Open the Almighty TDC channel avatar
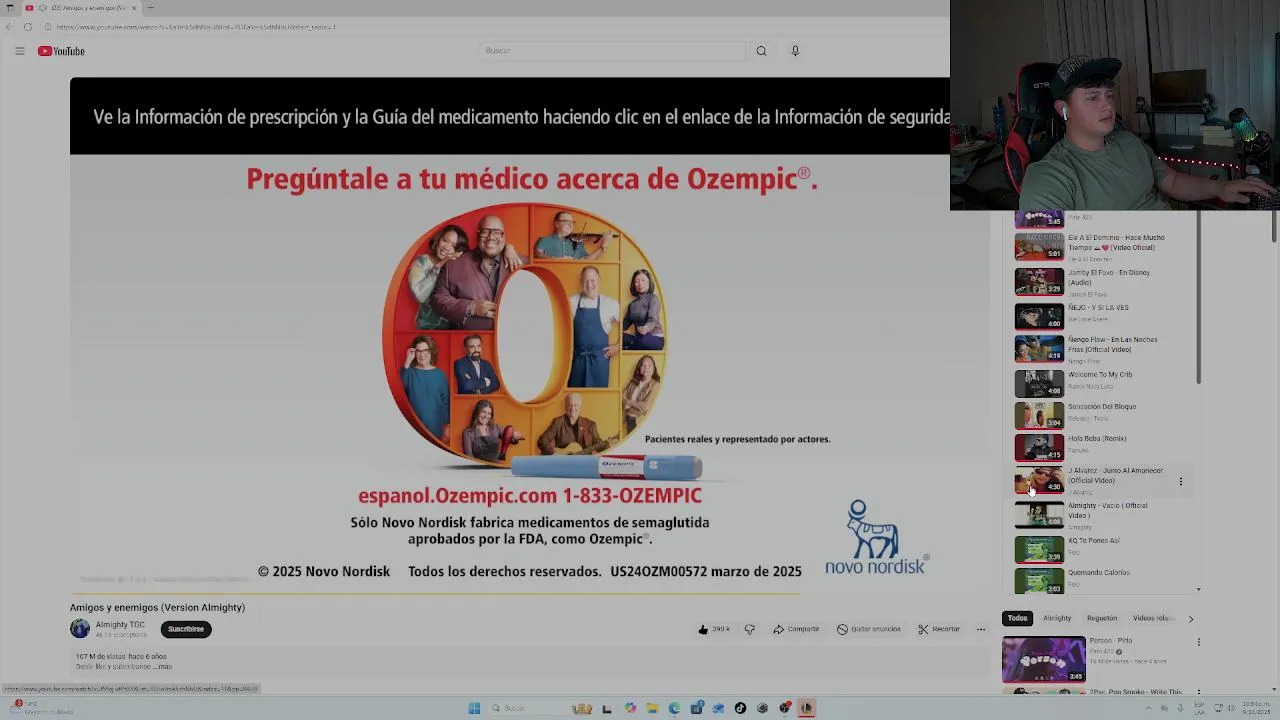The height and width of the screenshot is (720, 1280). (80, 628)
